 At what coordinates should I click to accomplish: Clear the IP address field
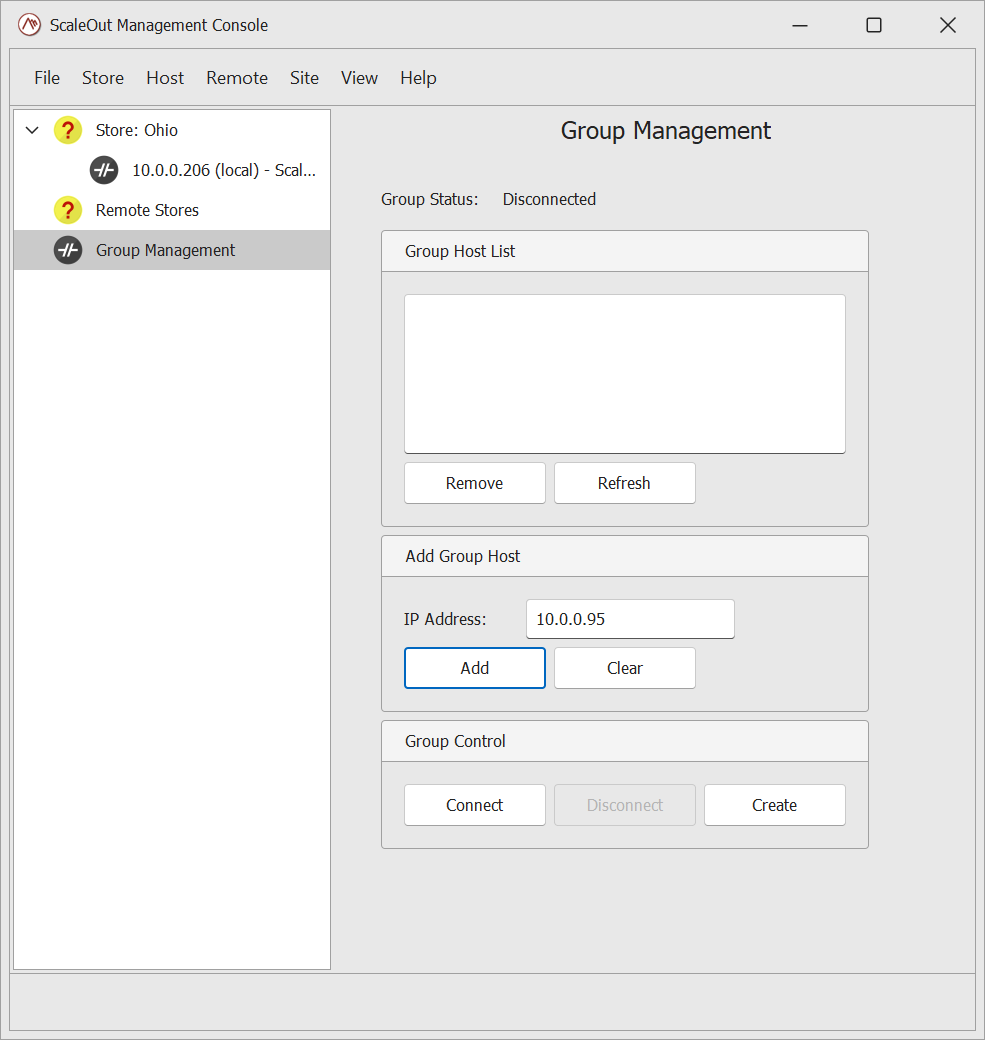click(x=625, y=668)
